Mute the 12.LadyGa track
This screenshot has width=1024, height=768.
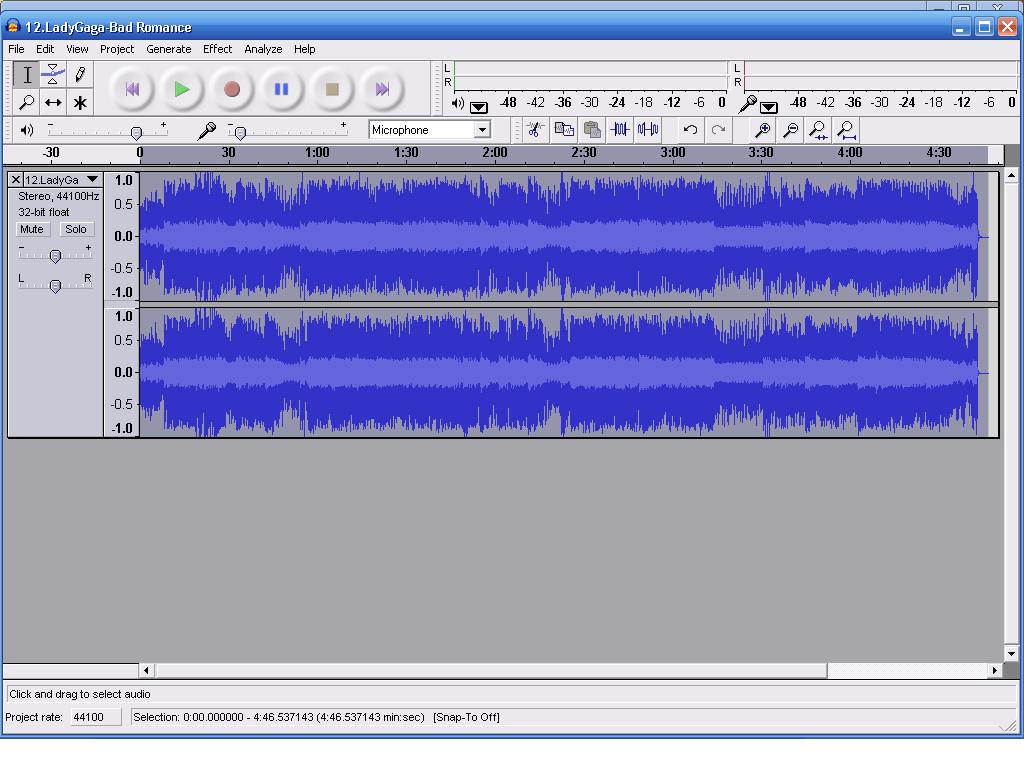point(31,229)
